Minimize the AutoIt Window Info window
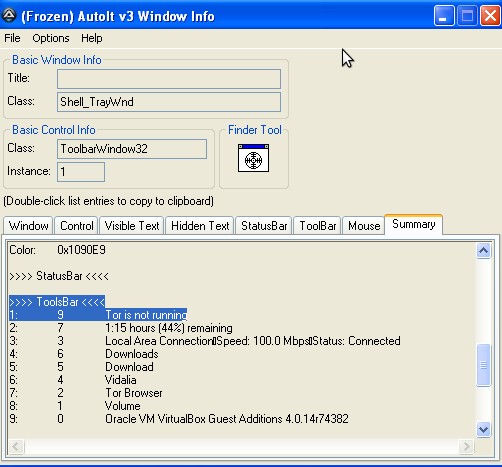 (x=444, y=16)
